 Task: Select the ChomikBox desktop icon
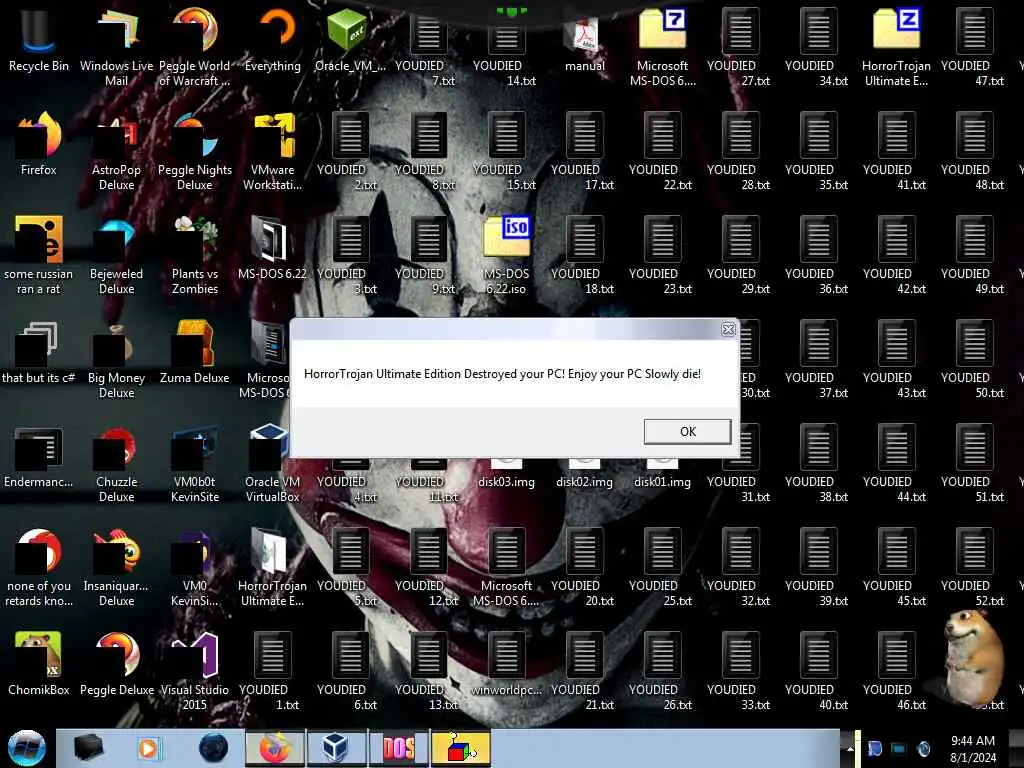tap(39, 664)
